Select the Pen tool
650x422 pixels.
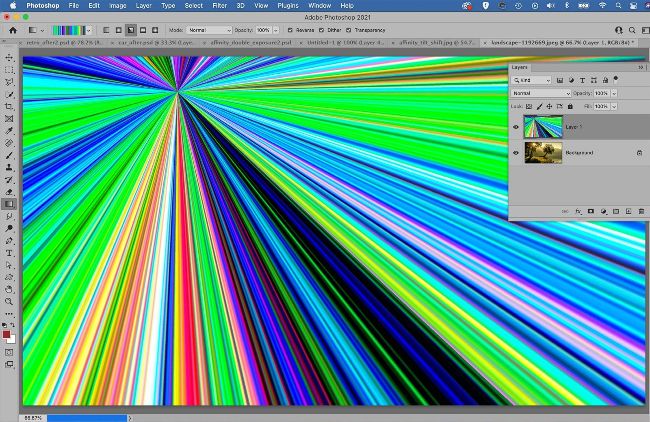point(9,240)
